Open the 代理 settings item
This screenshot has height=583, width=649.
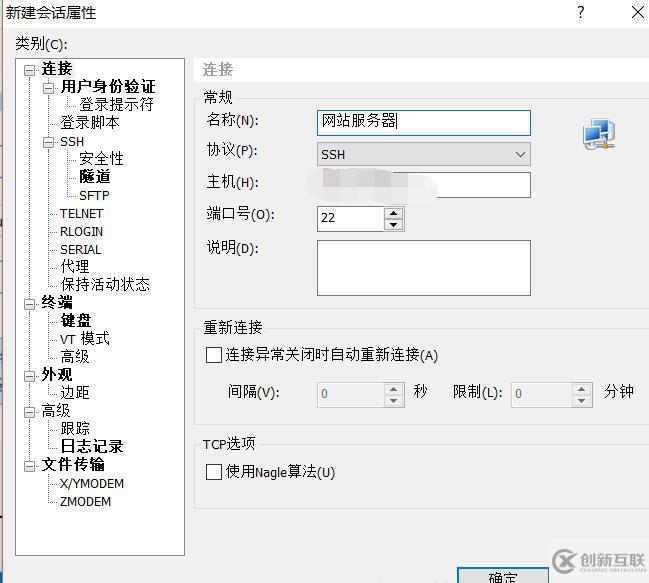coord(75,266)
